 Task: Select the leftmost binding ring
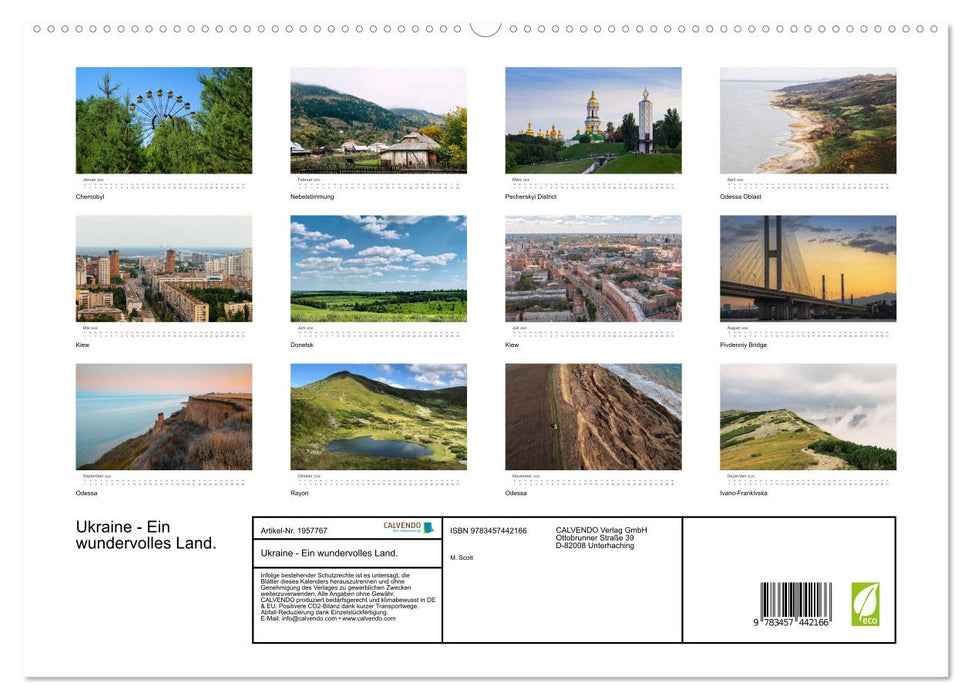pos(36,30)
